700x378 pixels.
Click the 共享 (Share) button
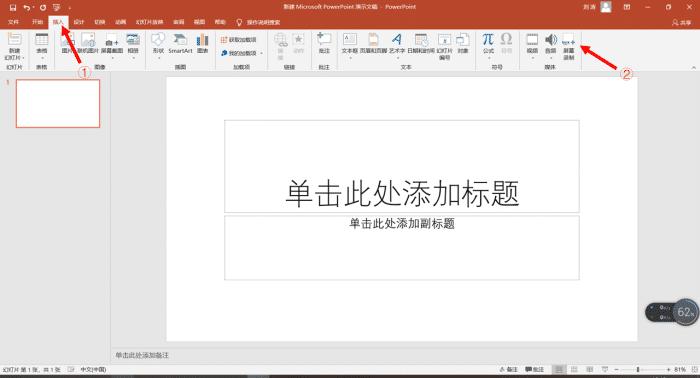click(x=682, y=22)
